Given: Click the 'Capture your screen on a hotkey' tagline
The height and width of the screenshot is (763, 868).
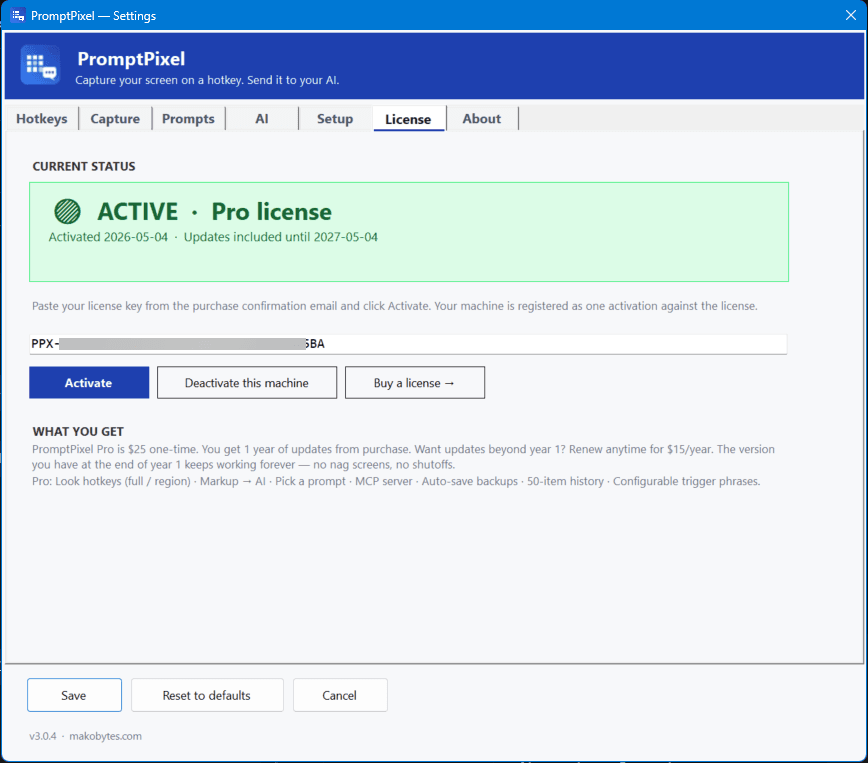Looking at the screenshot, I should [207, 80].
